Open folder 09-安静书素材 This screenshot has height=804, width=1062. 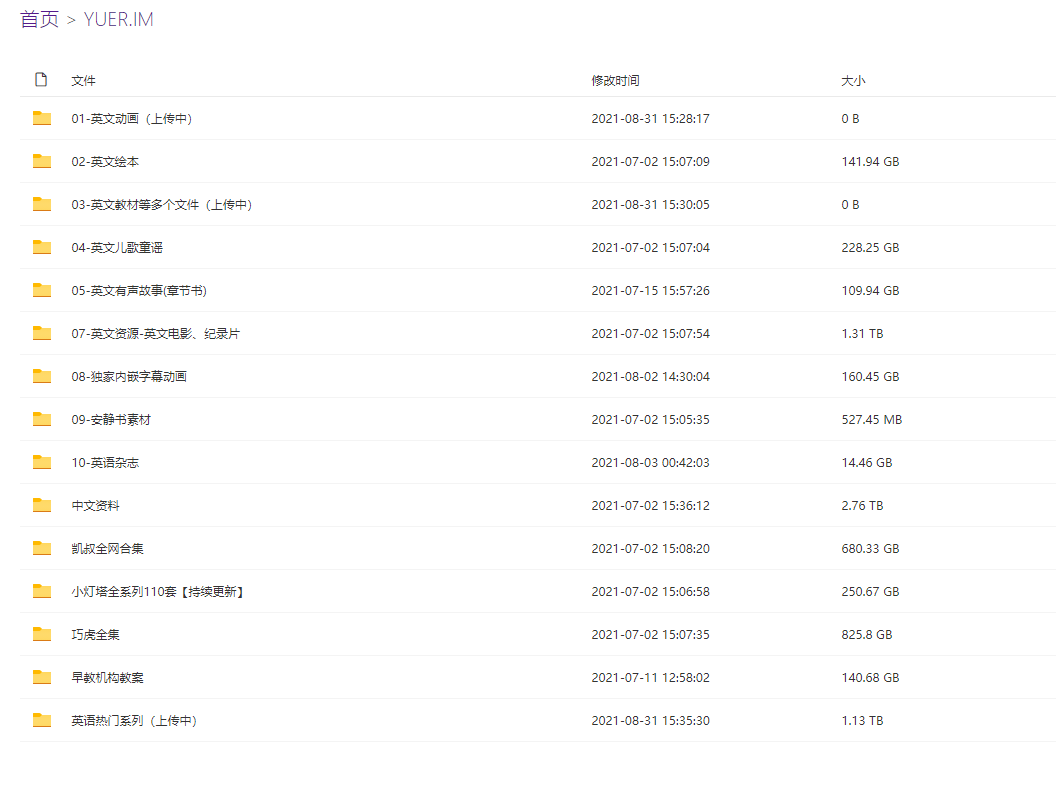coord(111,420)
